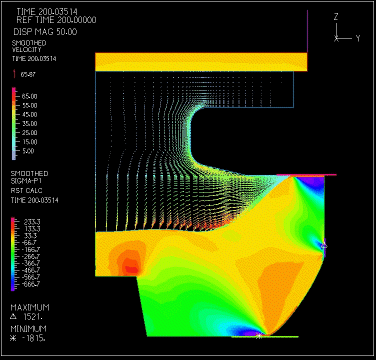The height and width of the screenshot is (360, 376).
Task: Pick the 65.00 level on velocity color bar
Action: click(29, 96)
